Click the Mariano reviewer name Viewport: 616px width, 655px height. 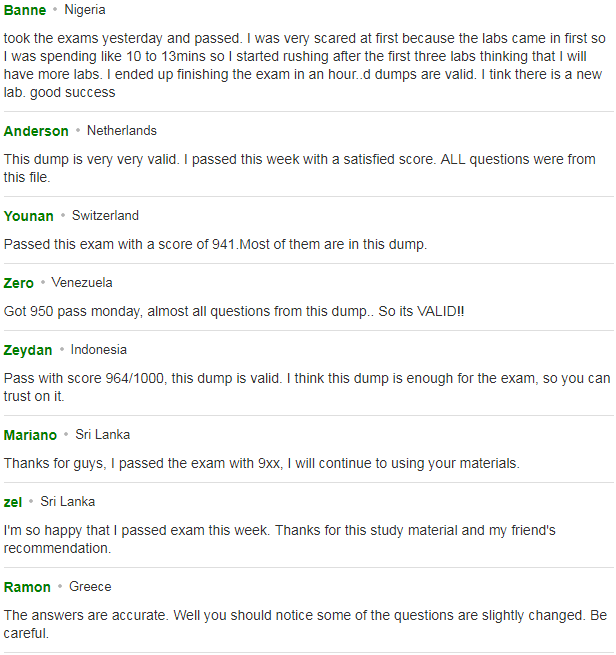coord(30,435)
